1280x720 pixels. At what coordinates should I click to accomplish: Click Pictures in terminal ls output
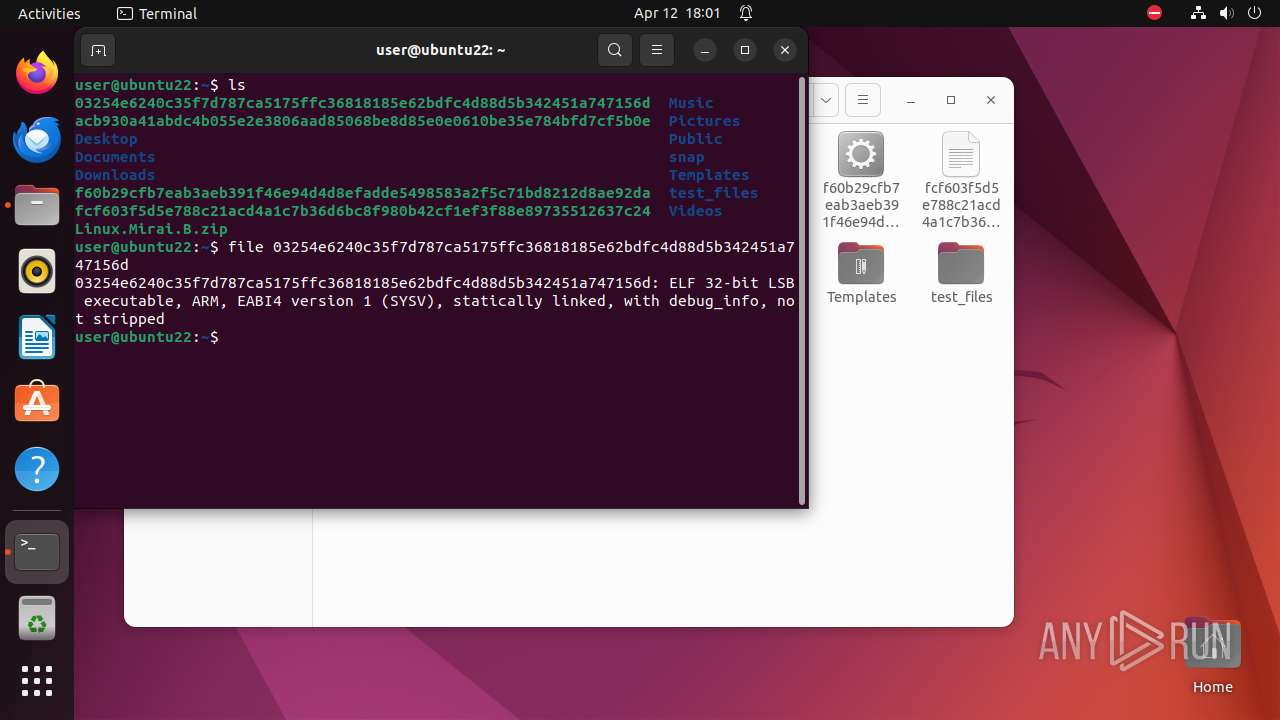(x=705, y=121)
